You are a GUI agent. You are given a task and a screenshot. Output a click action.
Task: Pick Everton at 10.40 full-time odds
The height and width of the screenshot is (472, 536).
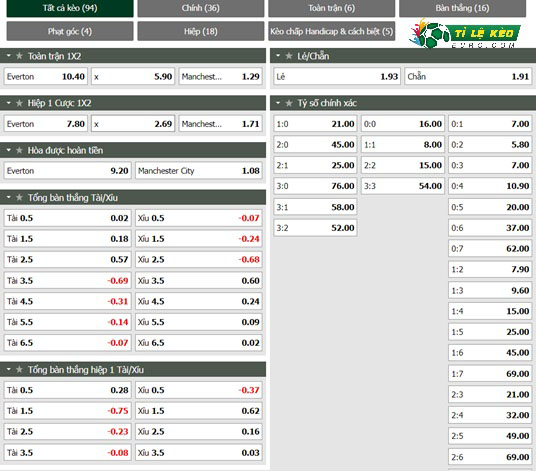click(x=45, y=77)
